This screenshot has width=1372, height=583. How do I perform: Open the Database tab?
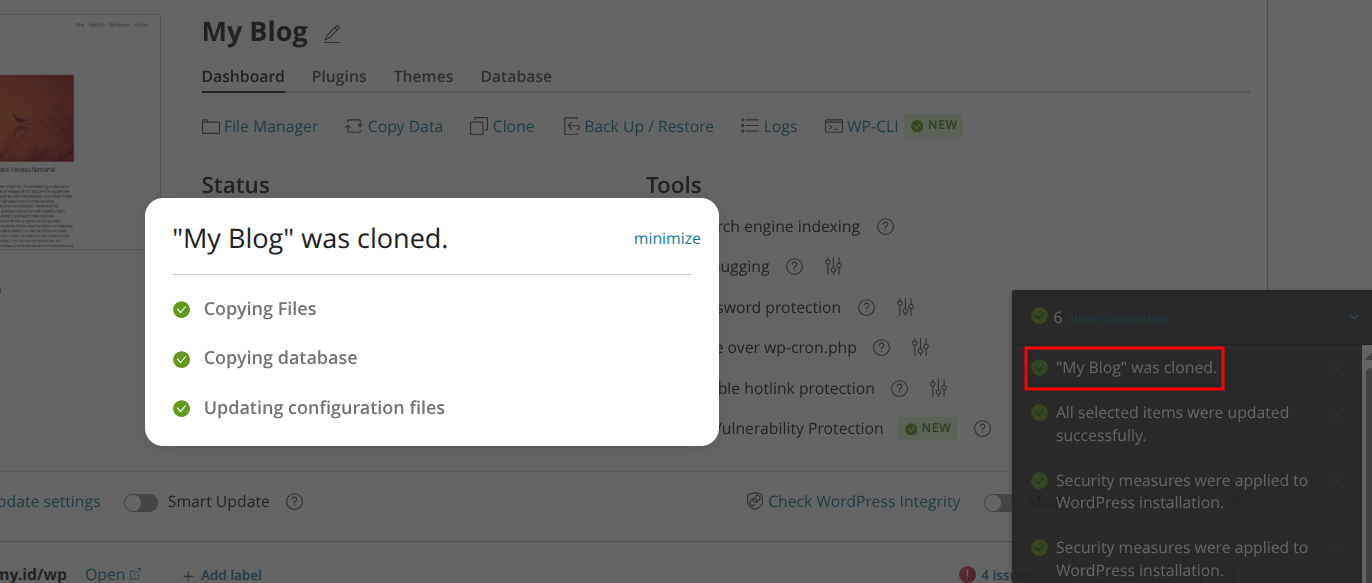point(516,76)
